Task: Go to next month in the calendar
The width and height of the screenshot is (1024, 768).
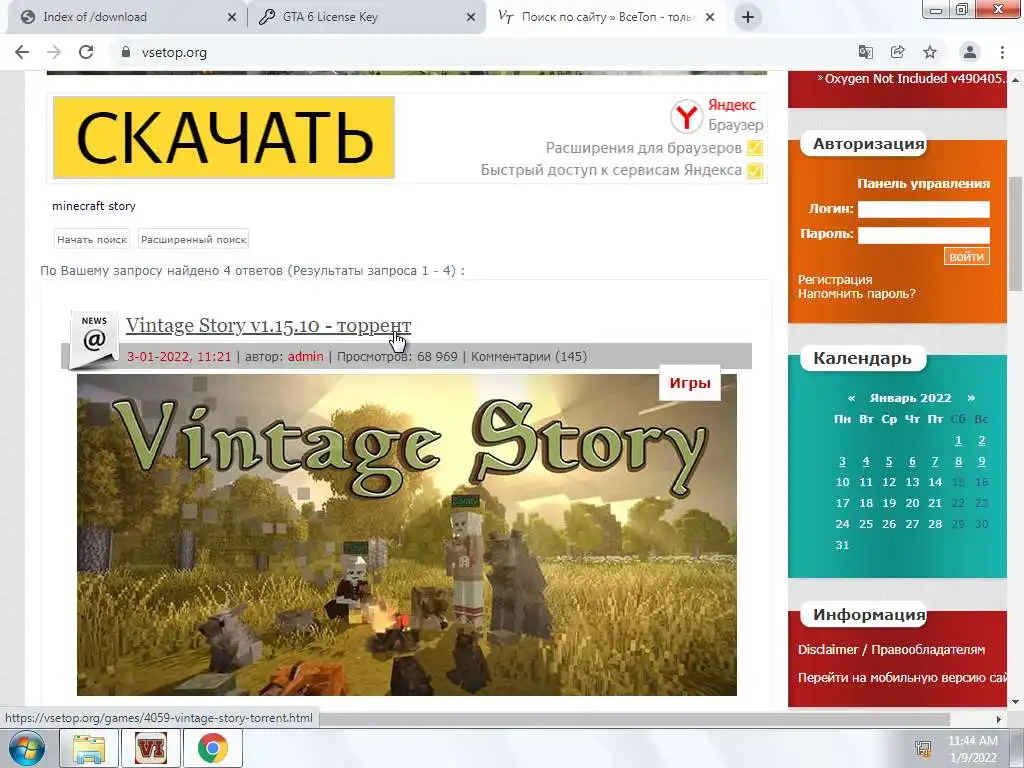Action: (971, 398)
